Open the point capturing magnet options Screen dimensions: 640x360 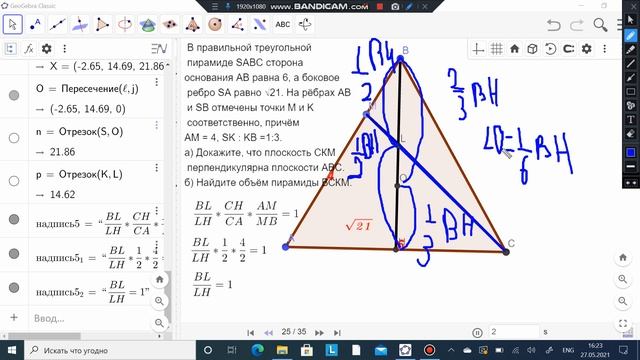tap(569, 49)
